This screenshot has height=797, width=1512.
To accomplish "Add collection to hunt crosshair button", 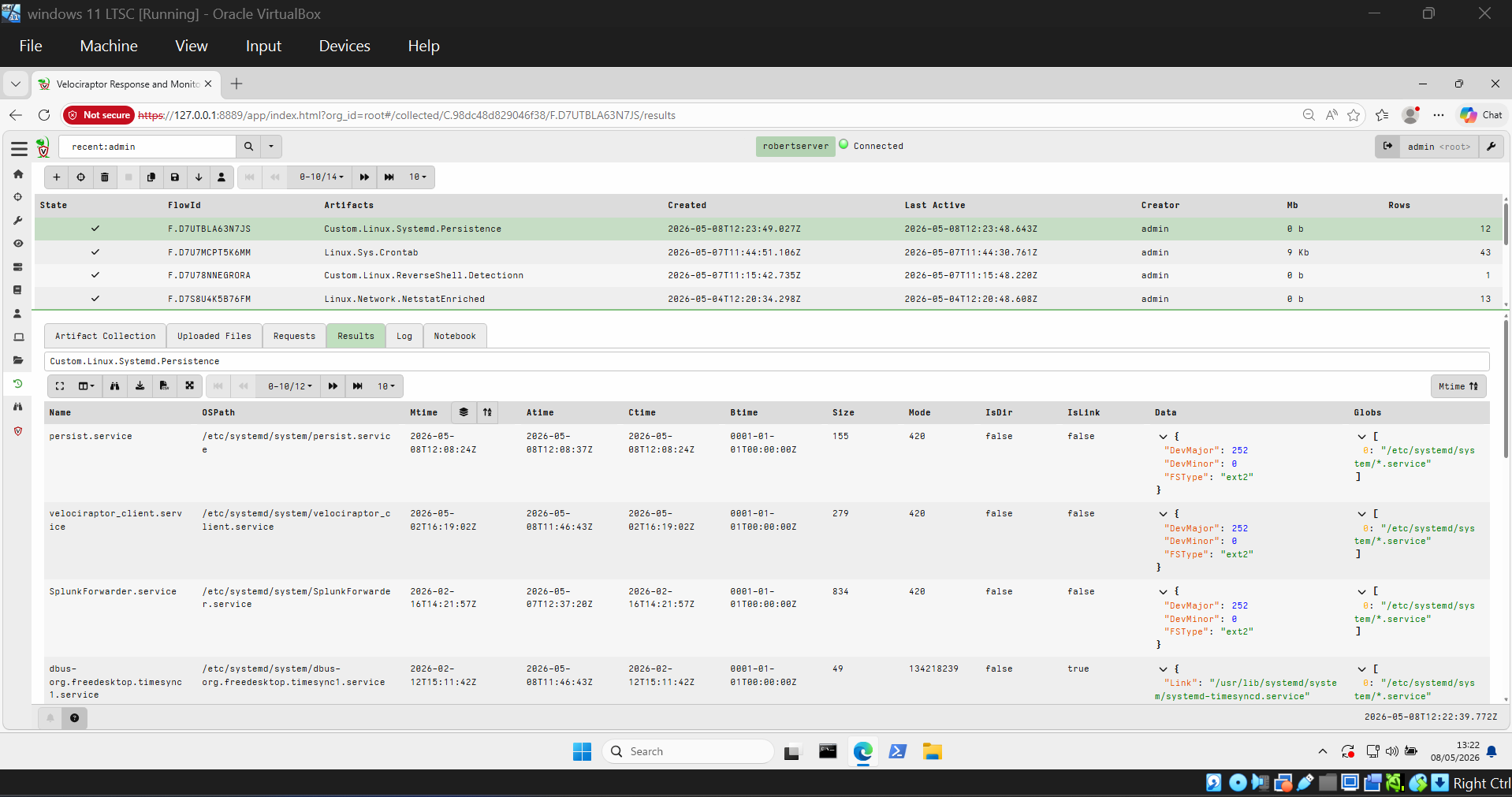I will point(80,177).
